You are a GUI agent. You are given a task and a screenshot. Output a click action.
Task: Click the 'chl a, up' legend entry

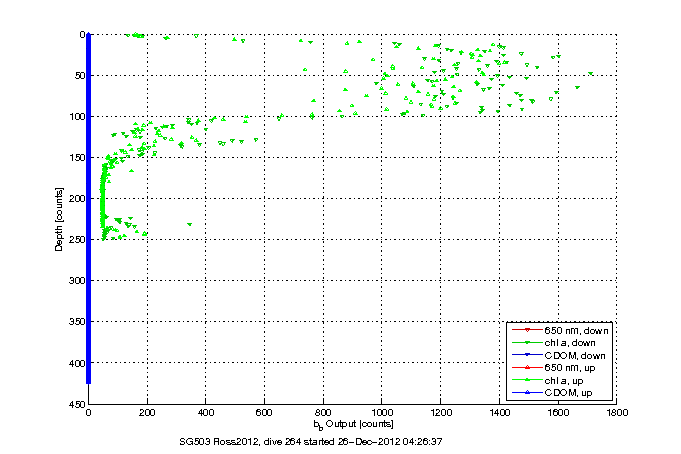tap(548, 381)
